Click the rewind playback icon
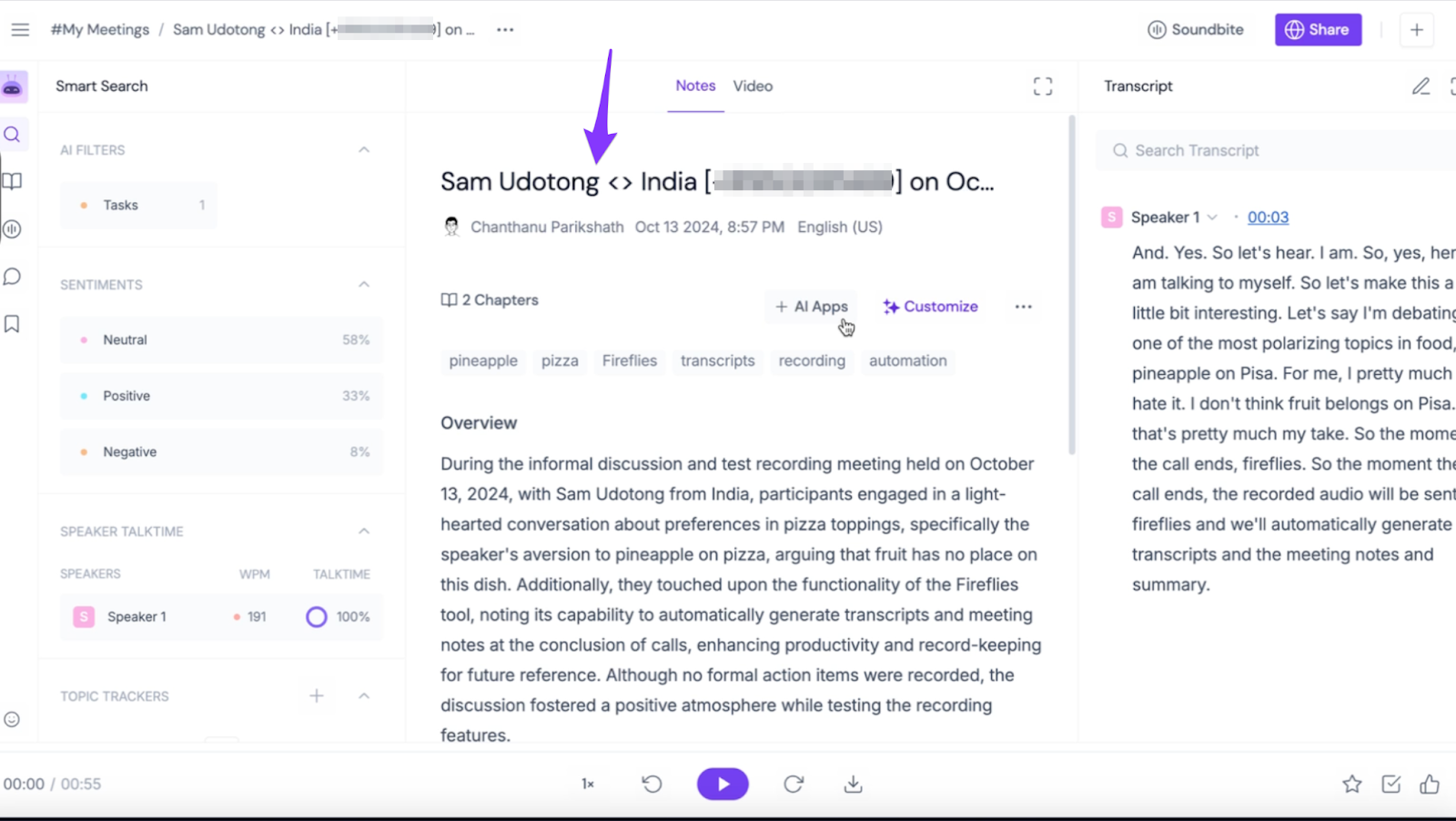The height and width of the screenshot is (821, 1456). pos(652,784)
